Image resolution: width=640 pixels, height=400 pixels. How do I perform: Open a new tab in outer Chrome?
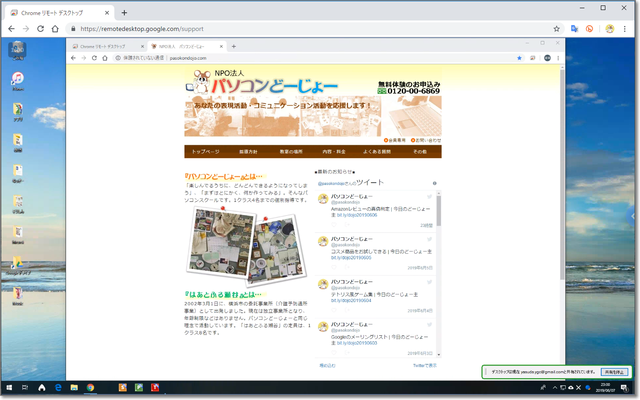[124, 13]
